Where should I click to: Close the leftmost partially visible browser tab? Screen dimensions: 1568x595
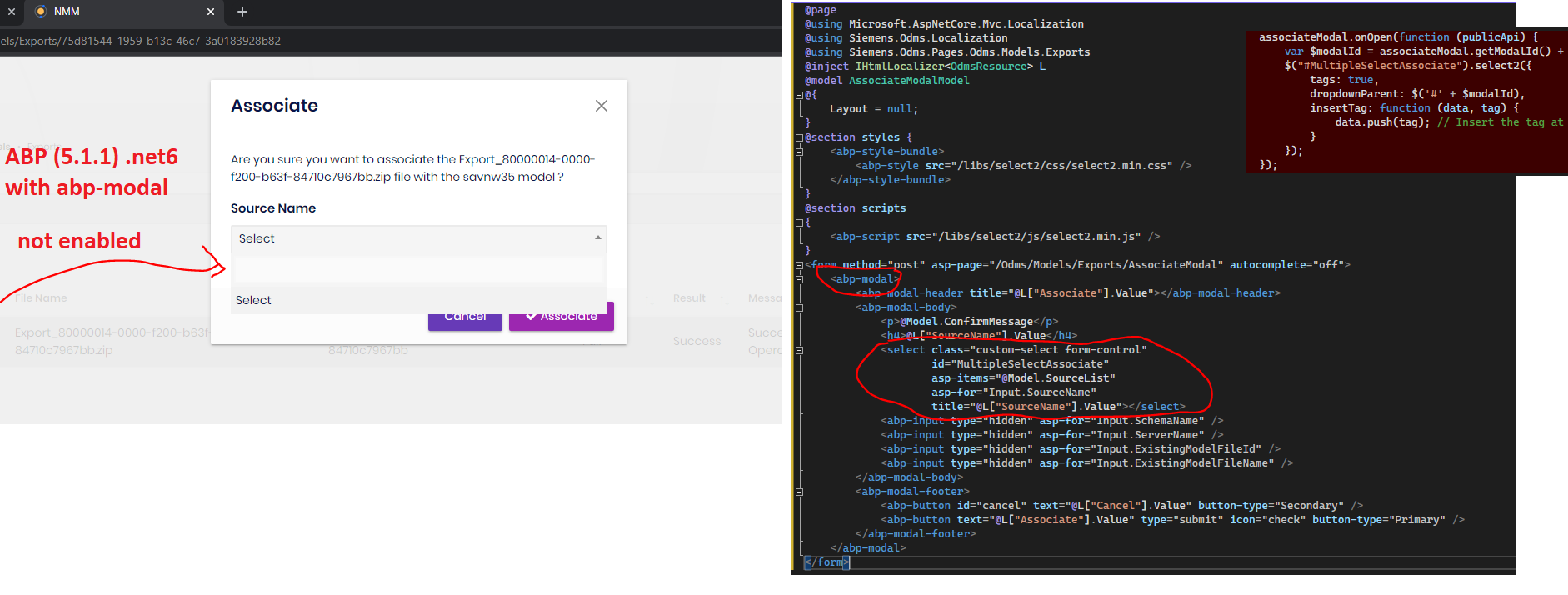(12, 12)
